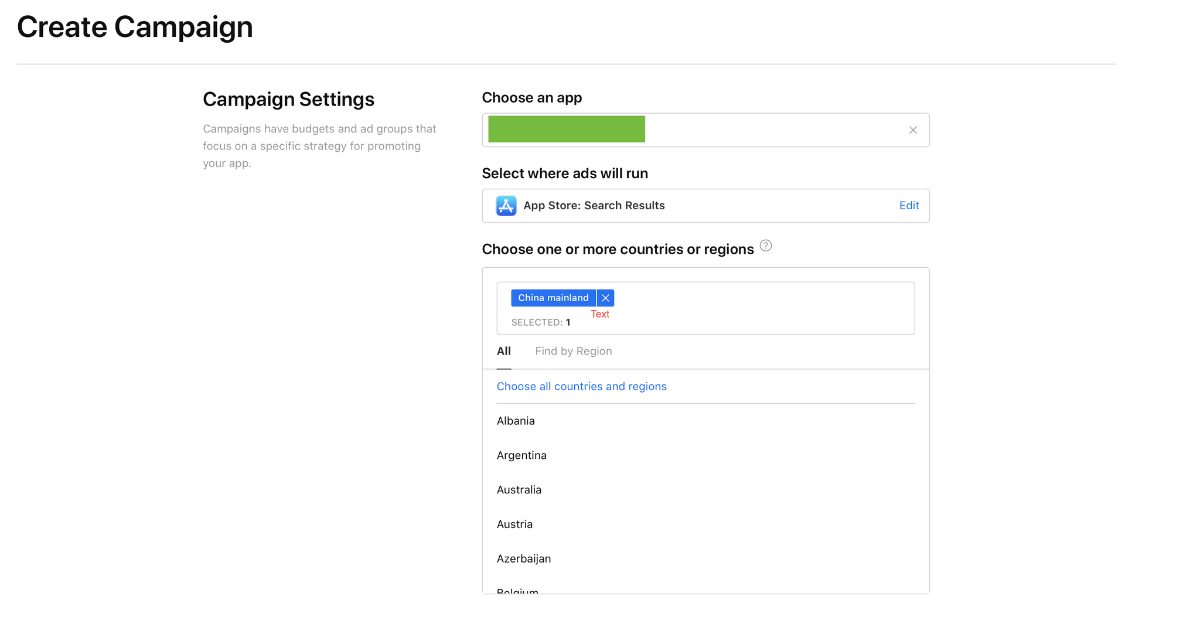The width and height of the screenshot is (1200, 627).
Task: Click the China mainland selection chip
Action: (x=553, y=297)
